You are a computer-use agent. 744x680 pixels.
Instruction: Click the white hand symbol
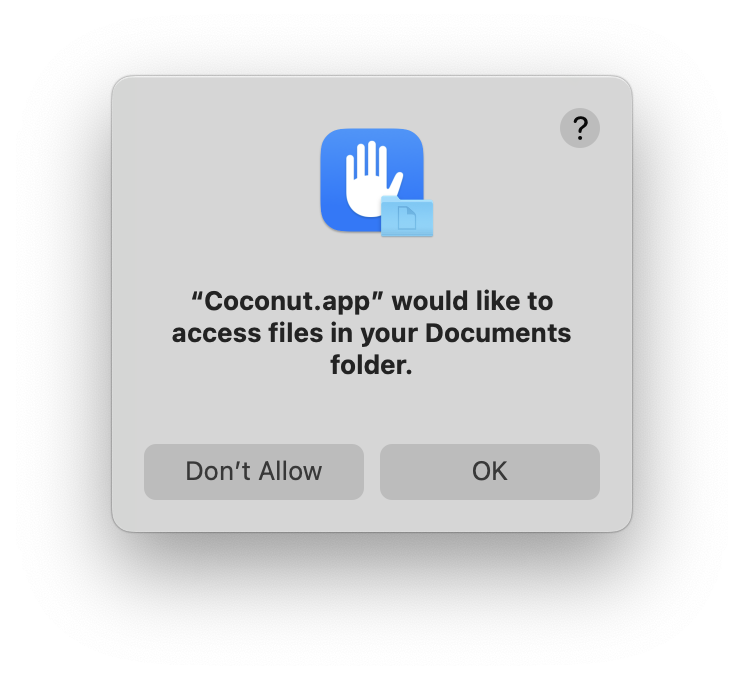pyautogui.click(x=372, y=179)
